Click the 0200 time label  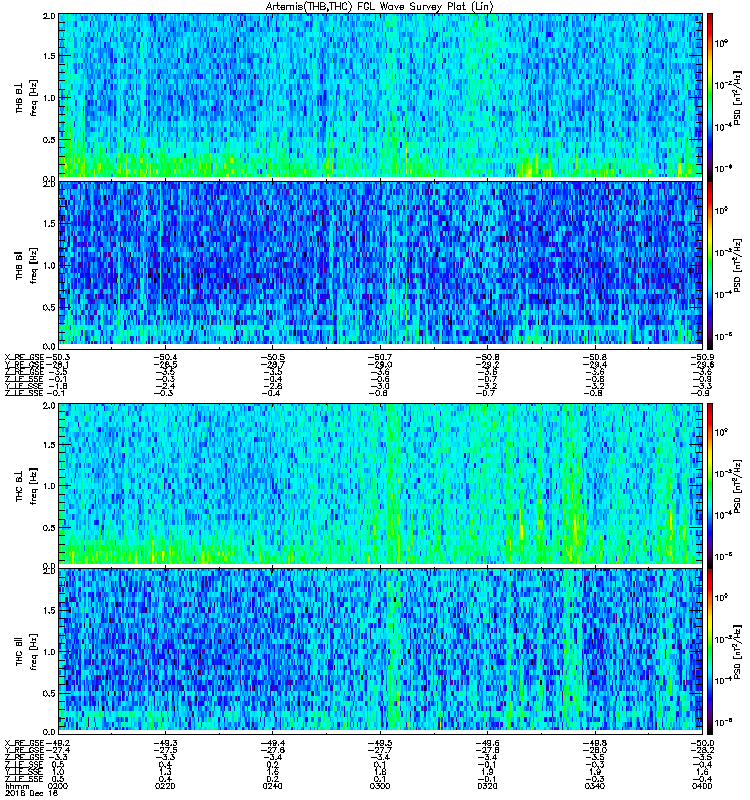coord(56,786)
